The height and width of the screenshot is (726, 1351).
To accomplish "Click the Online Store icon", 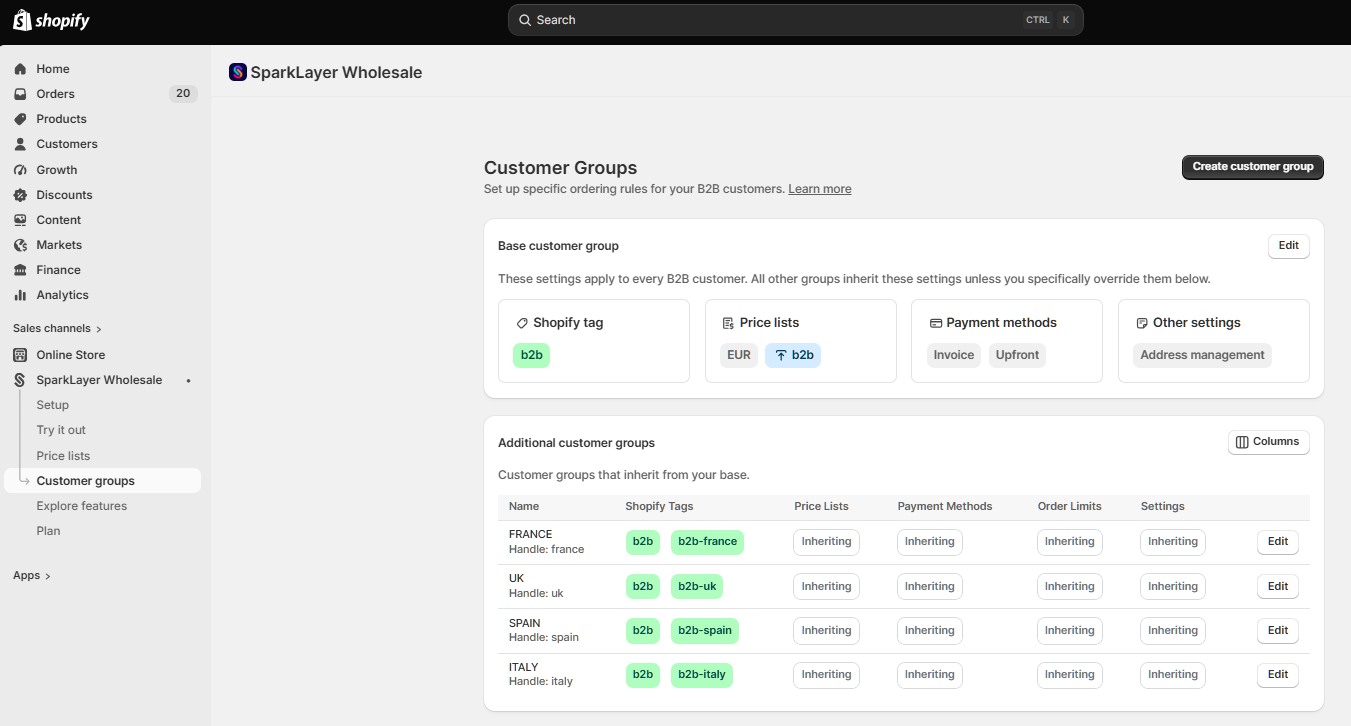I will coord(20,355).
